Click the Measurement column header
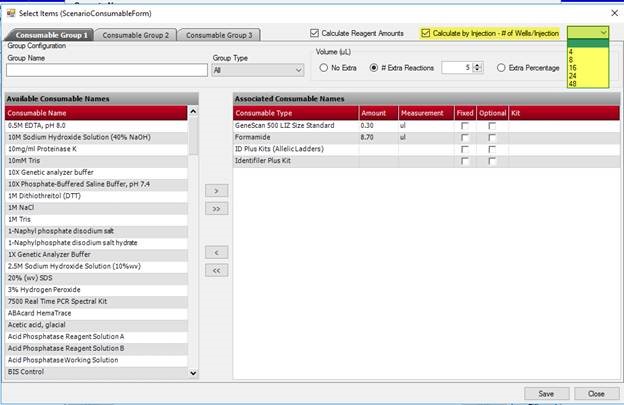 tap(426, 113)
